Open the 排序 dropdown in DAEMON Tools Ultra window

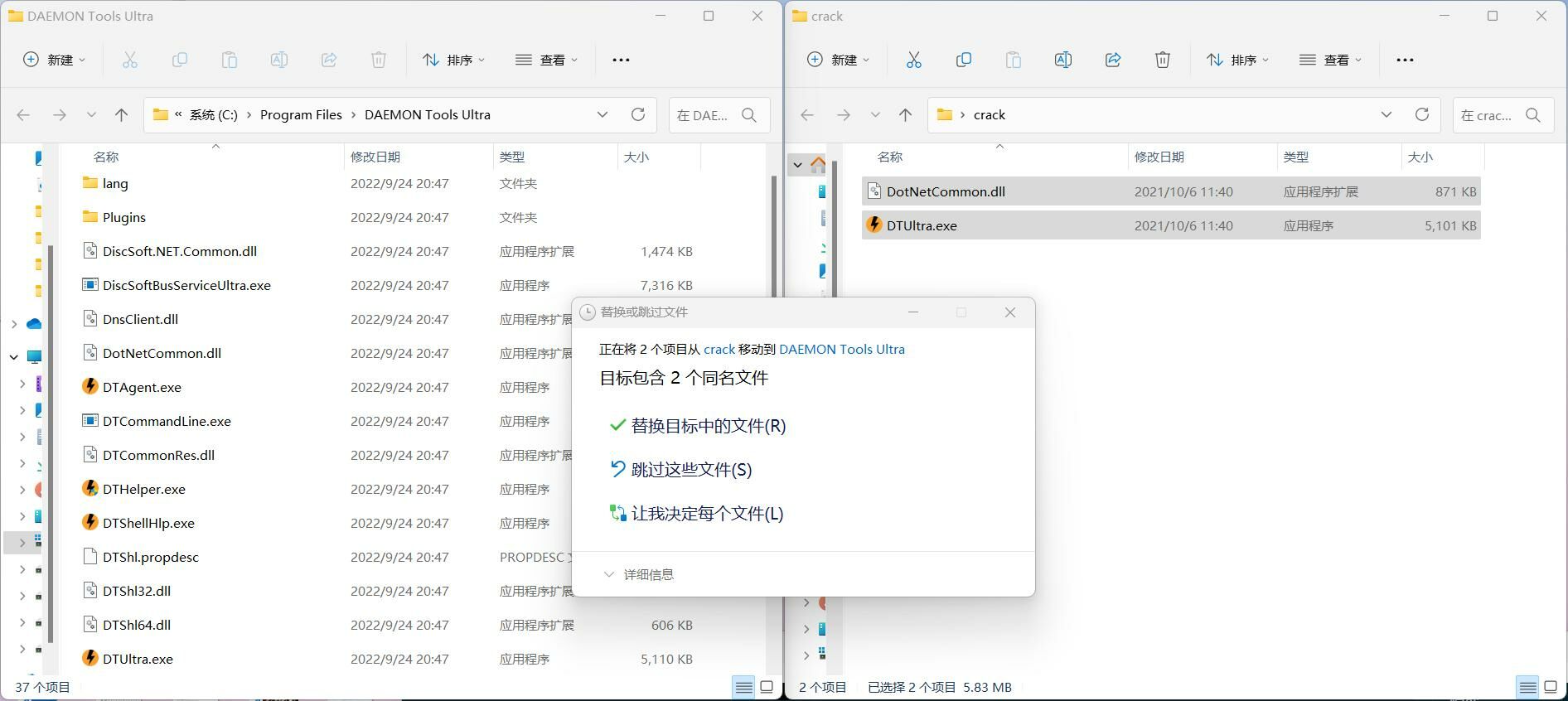[453, 60]
